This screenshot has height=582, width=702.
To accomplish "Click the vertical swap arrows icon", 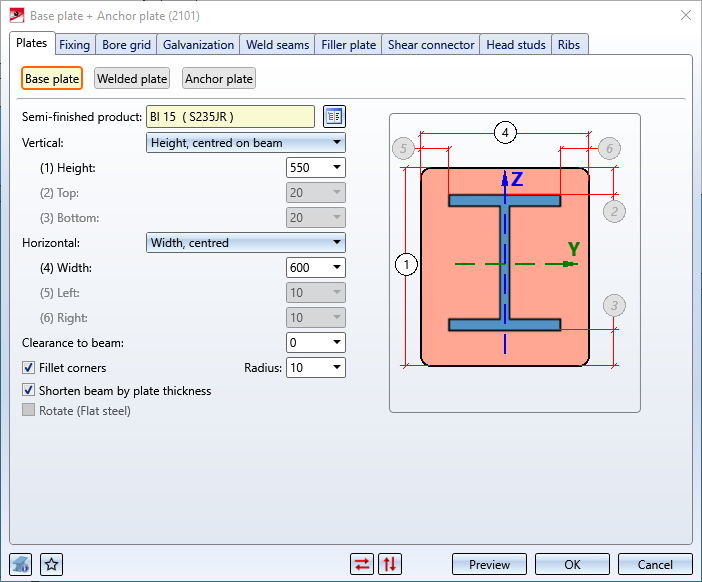I will point(390,565).
